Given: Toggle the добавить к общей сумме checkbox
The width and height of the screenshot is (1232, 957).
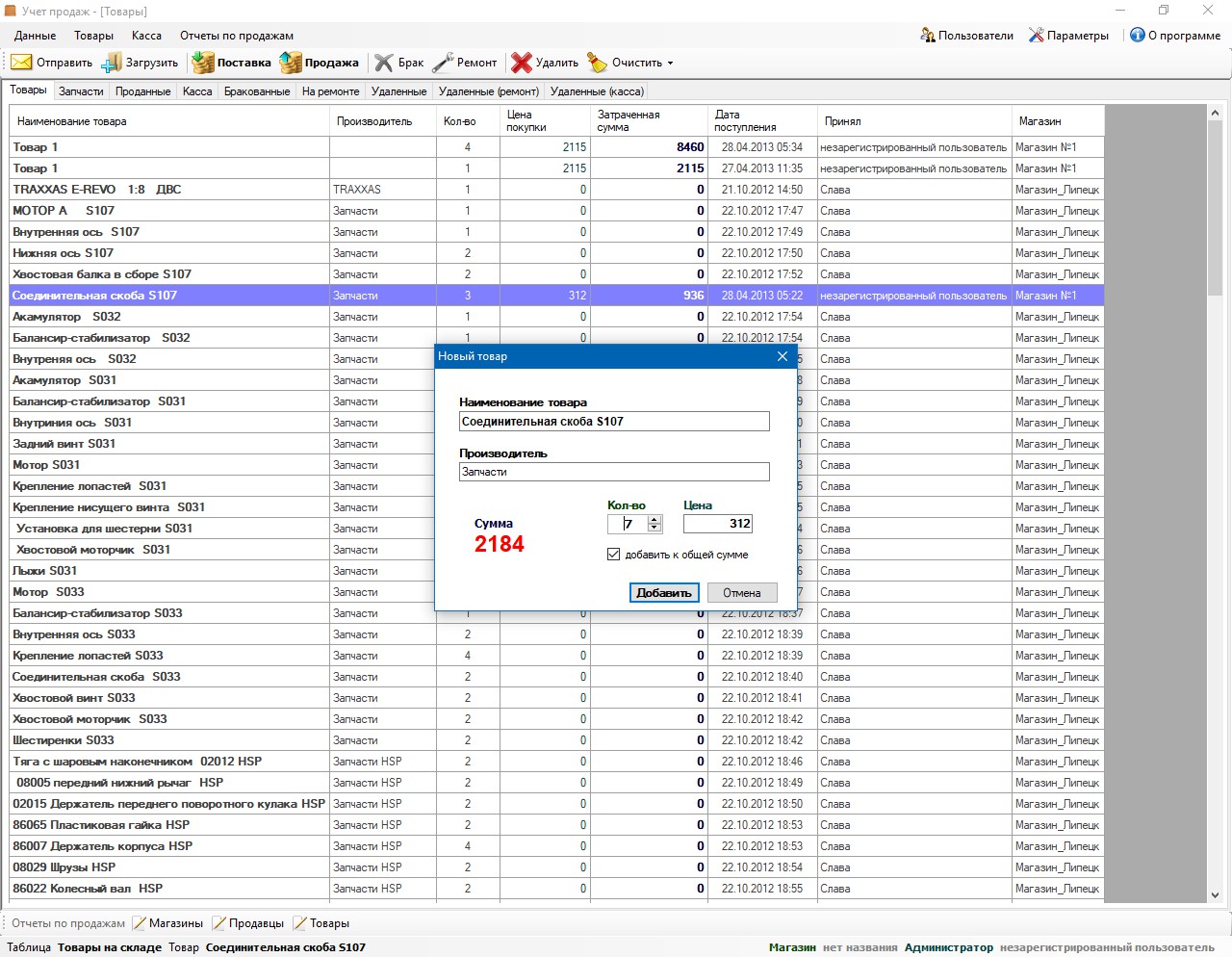Looking at the screenshot, I should pyautogui.click(x=613, y=555).
